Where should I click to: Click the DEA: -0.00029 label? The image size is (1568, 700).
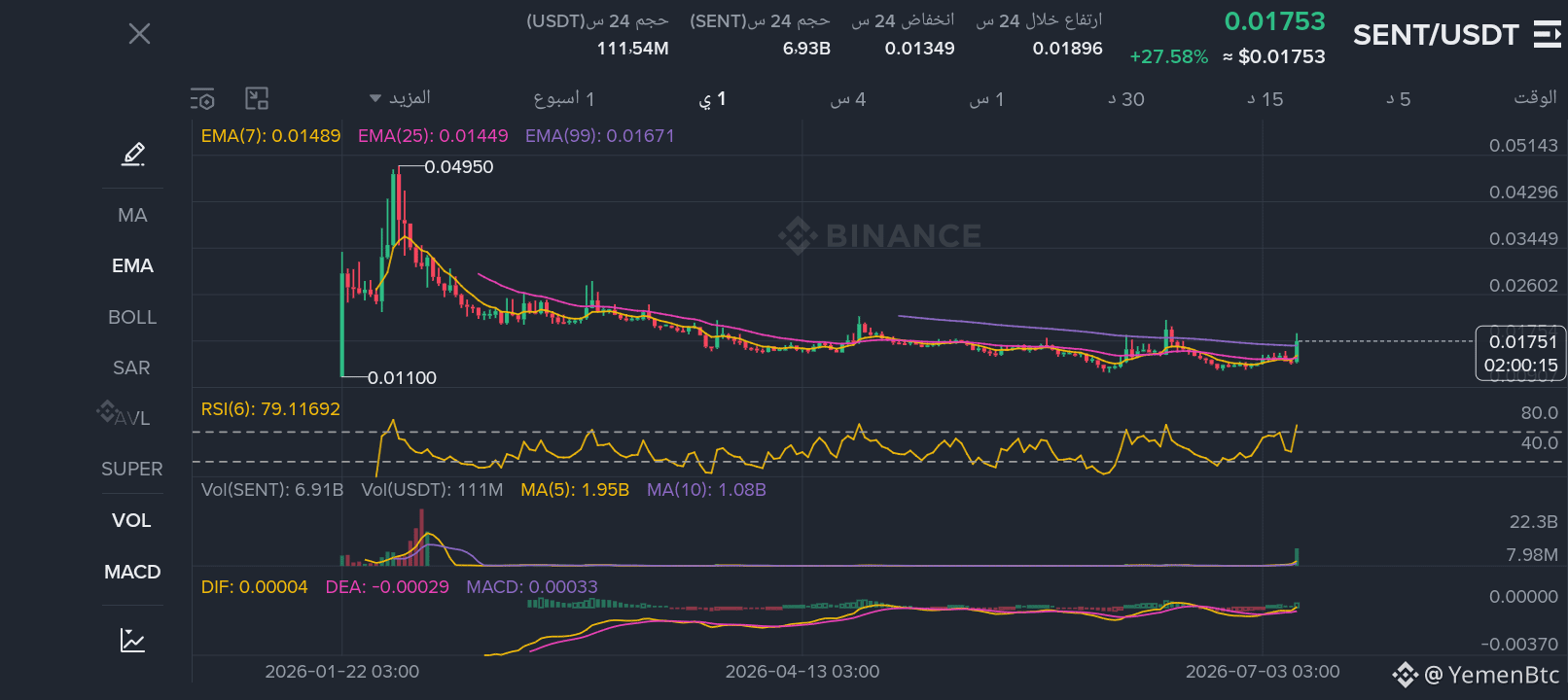click(x=387, y=587)
